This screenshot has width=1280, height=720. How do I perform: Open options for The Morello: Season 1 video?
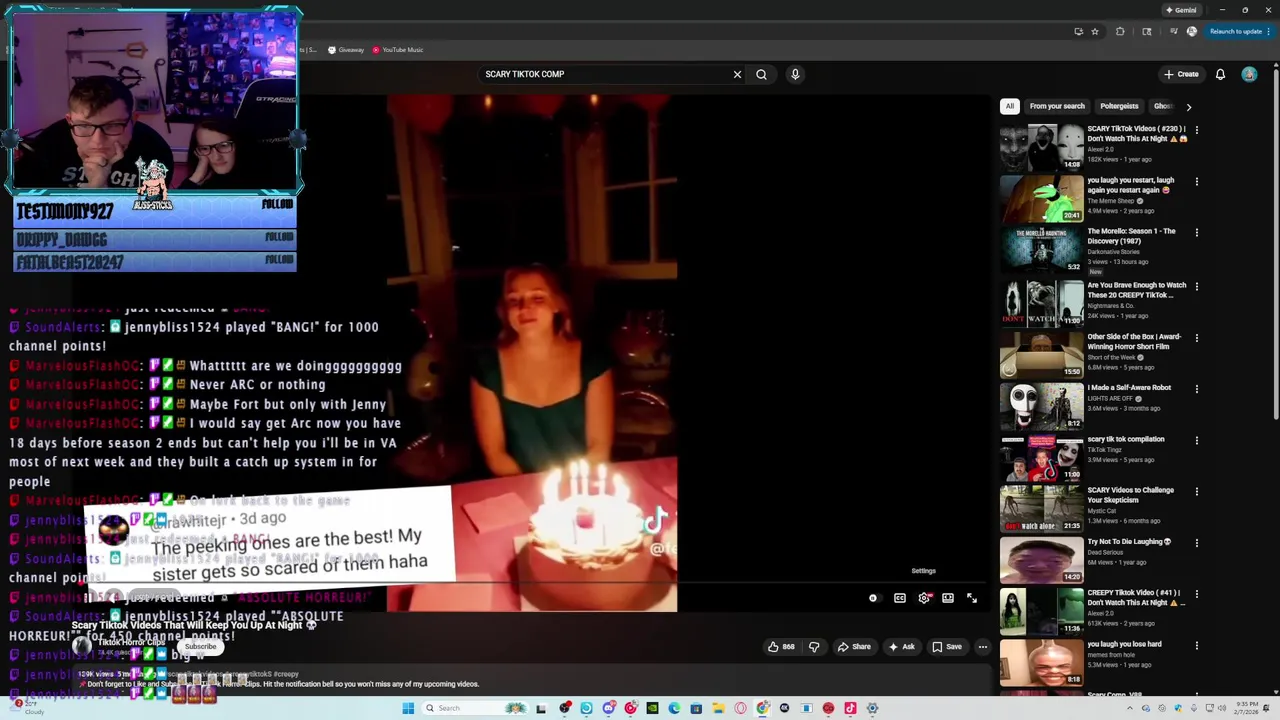[x=1196, y=233]
